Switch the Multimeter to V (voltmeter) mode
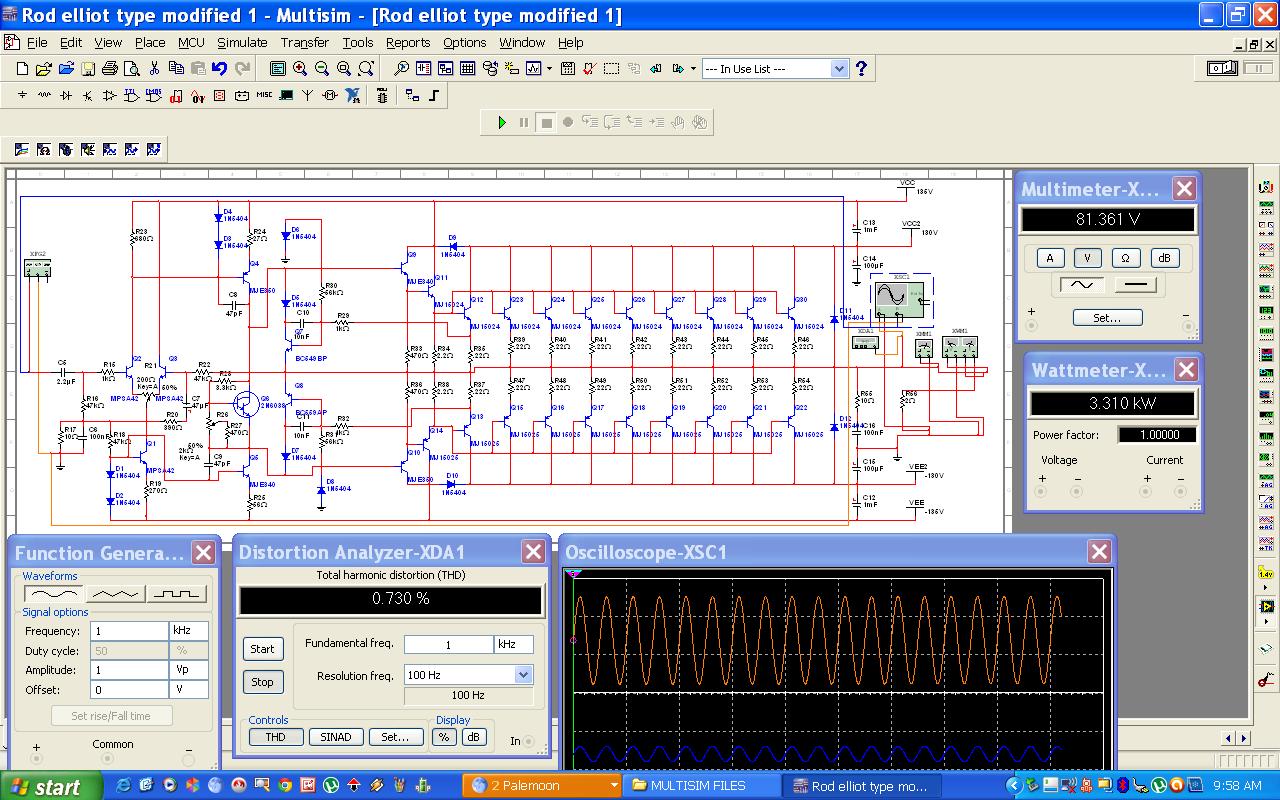The width and height of the screenshot is (1280, 800). [1088, 258]
